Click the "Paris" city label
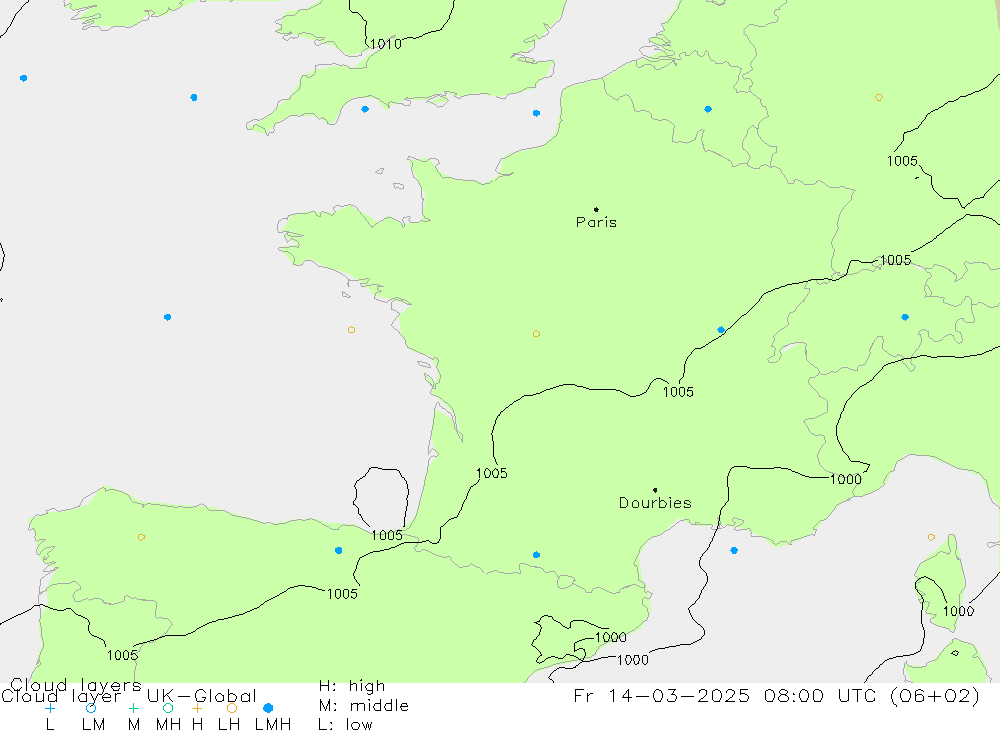The width and height of the screenshot is (1000, 733). tap(596, 222)
